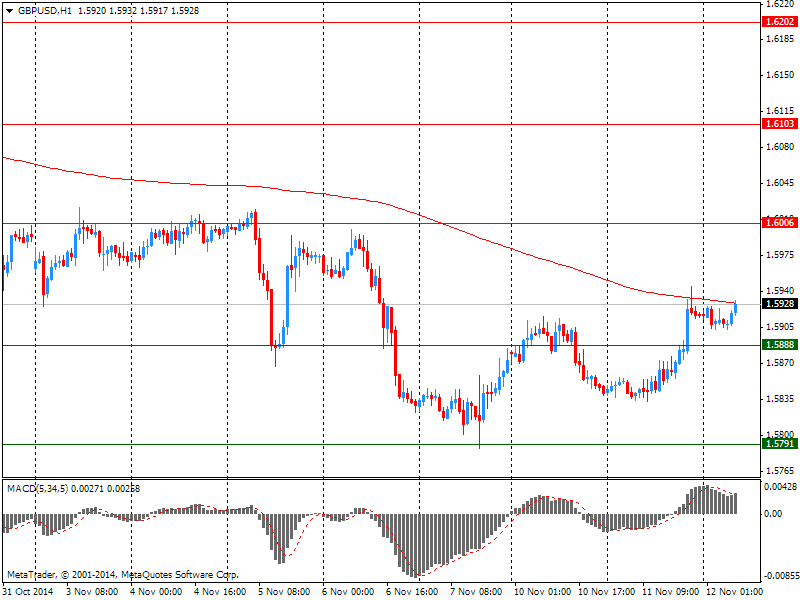Click the 1.5975 price scale value
The image size is (800, 600).
pyautogui.click(x=780, y=255)
